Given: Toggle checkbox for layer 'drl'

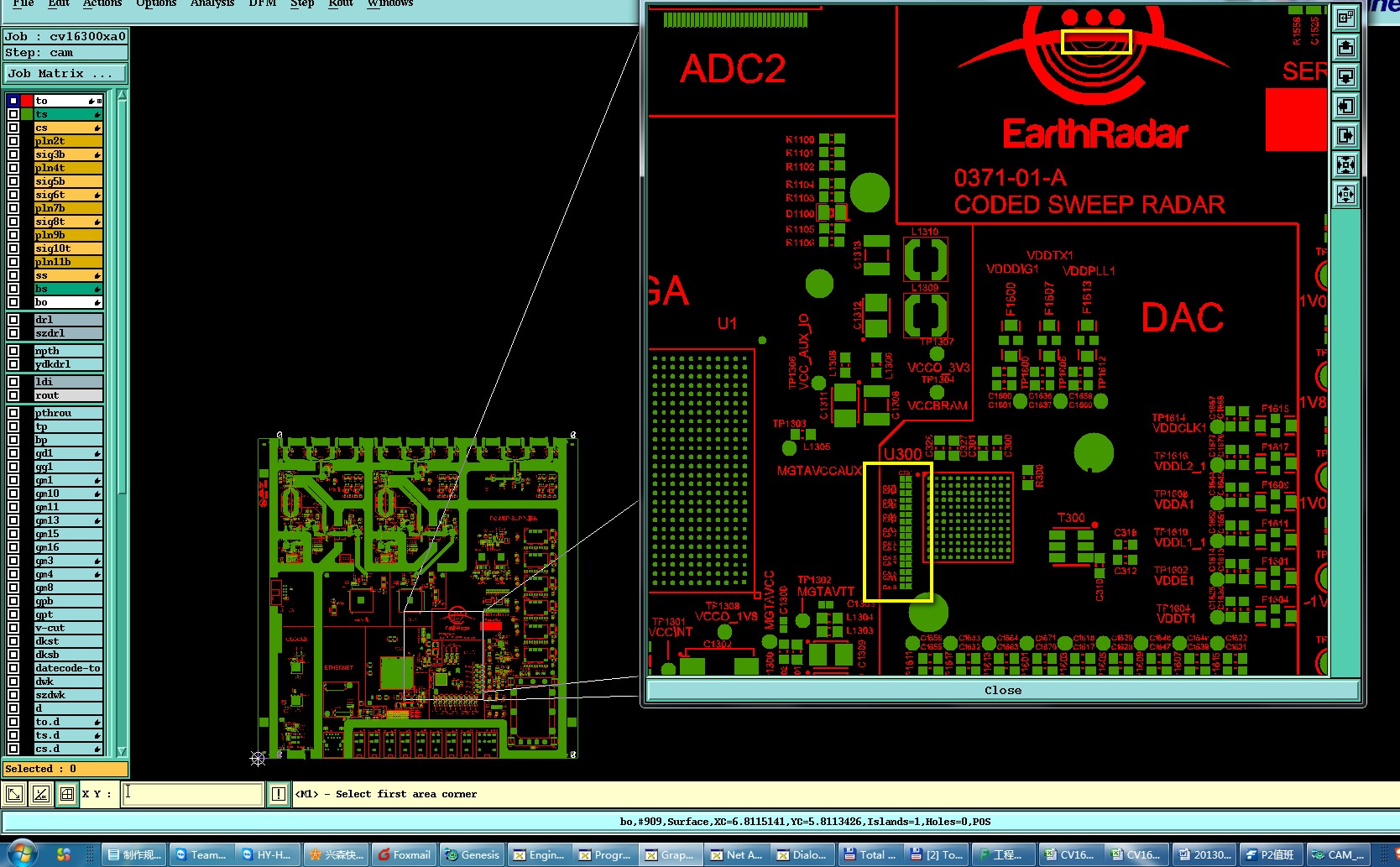Looking at the screenshot, I should [13, 320].
